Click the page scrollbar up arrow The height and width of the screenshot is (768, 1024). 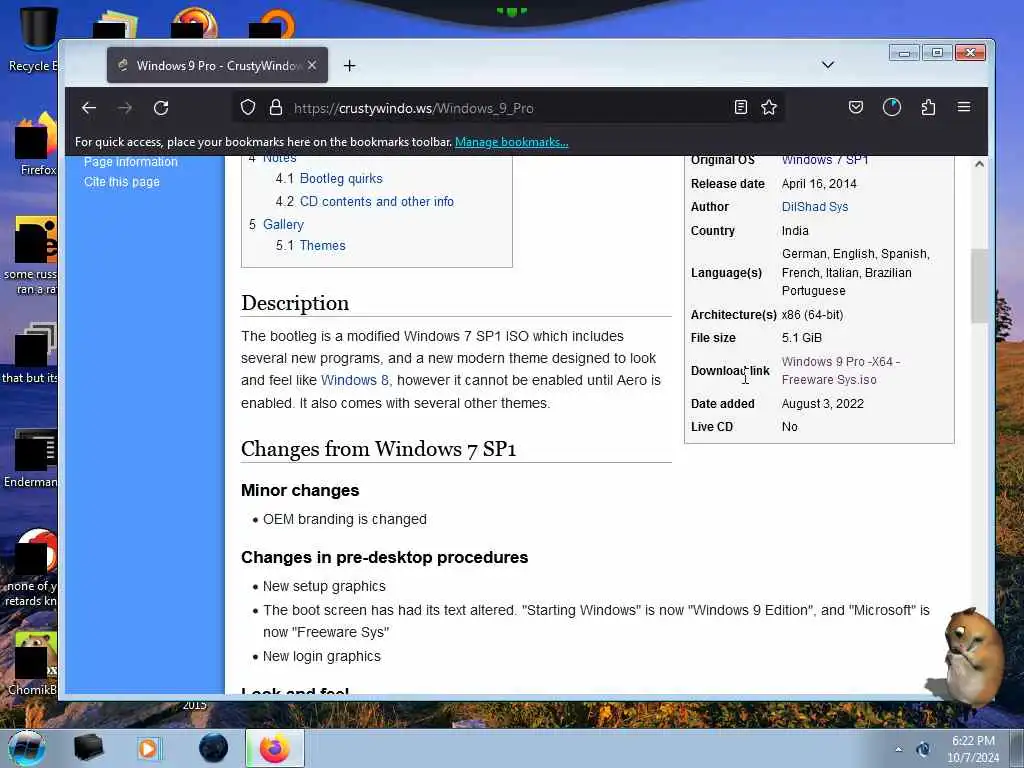click(x=979, y=164)
